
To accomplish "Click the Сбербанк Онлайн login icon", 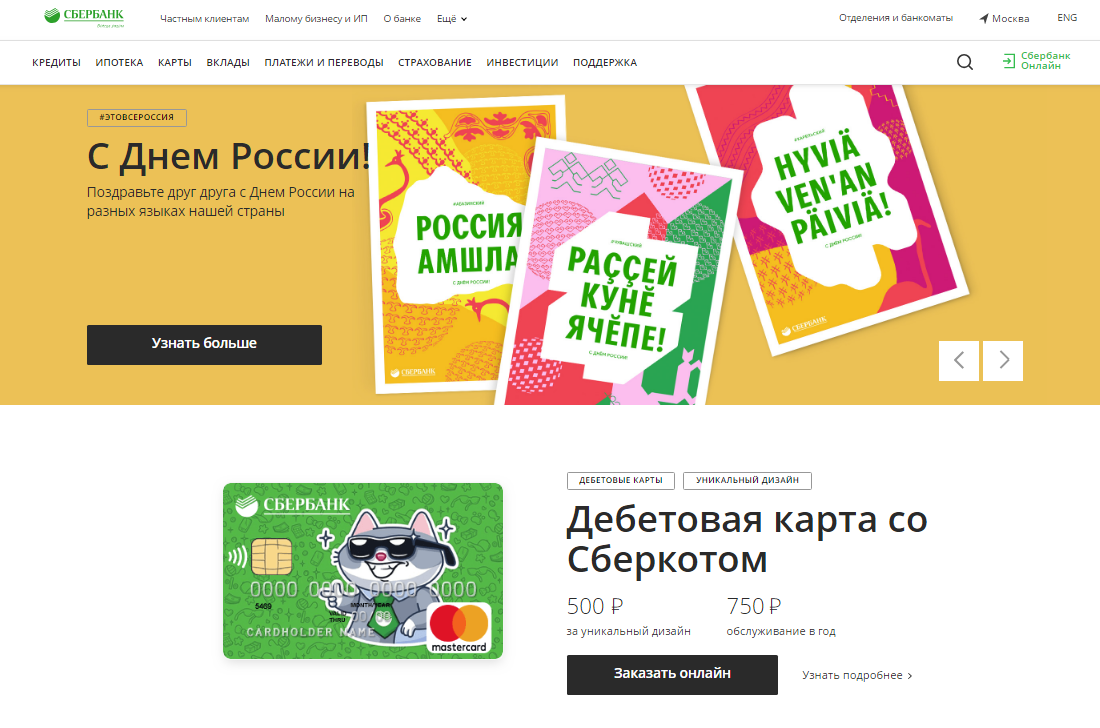I will click(1009, 61).
